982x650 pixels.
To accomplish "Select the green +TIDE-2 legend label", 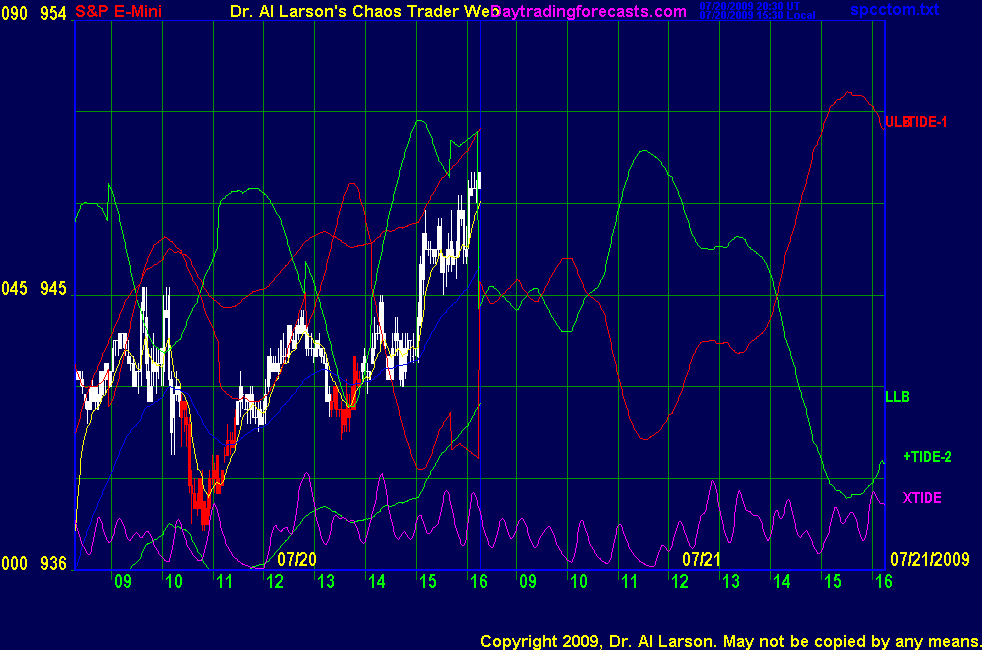I will [927, 456].
